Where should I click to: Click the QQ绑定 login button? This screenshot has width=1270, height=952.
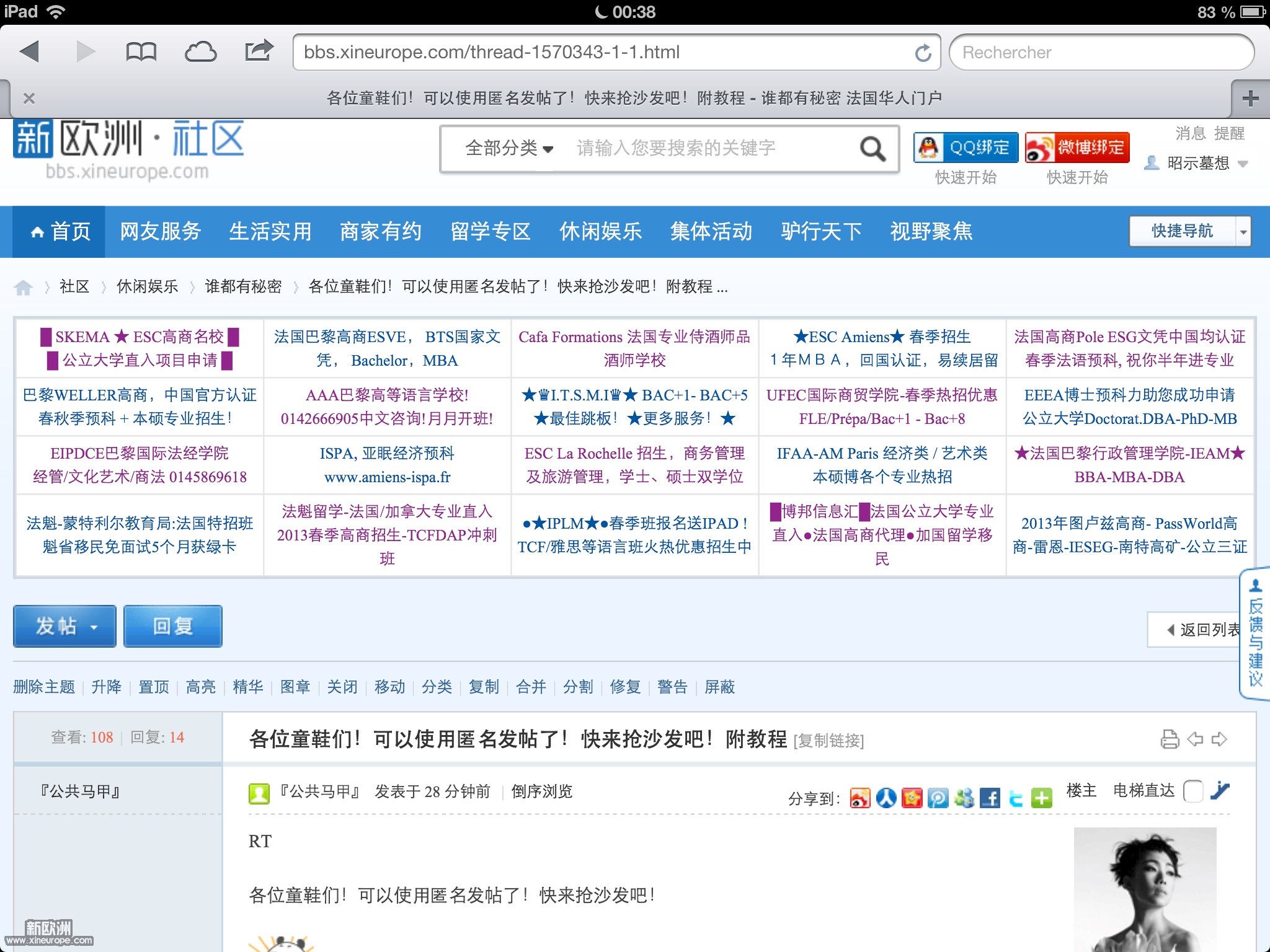pos(966,148)
